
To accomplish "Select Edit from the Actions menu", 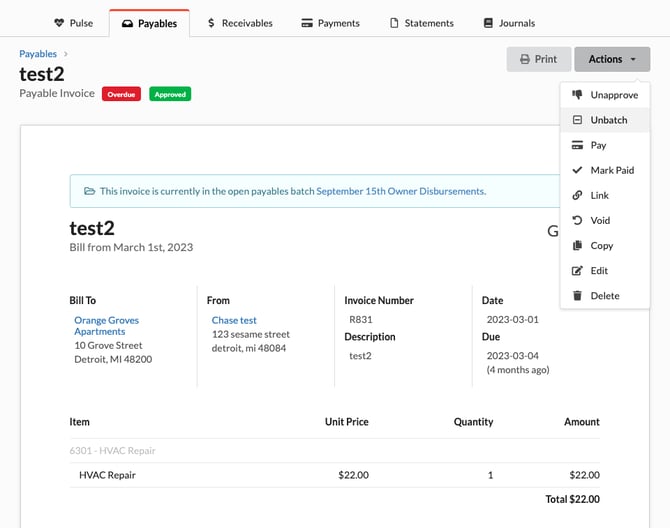I will [598, 271].
